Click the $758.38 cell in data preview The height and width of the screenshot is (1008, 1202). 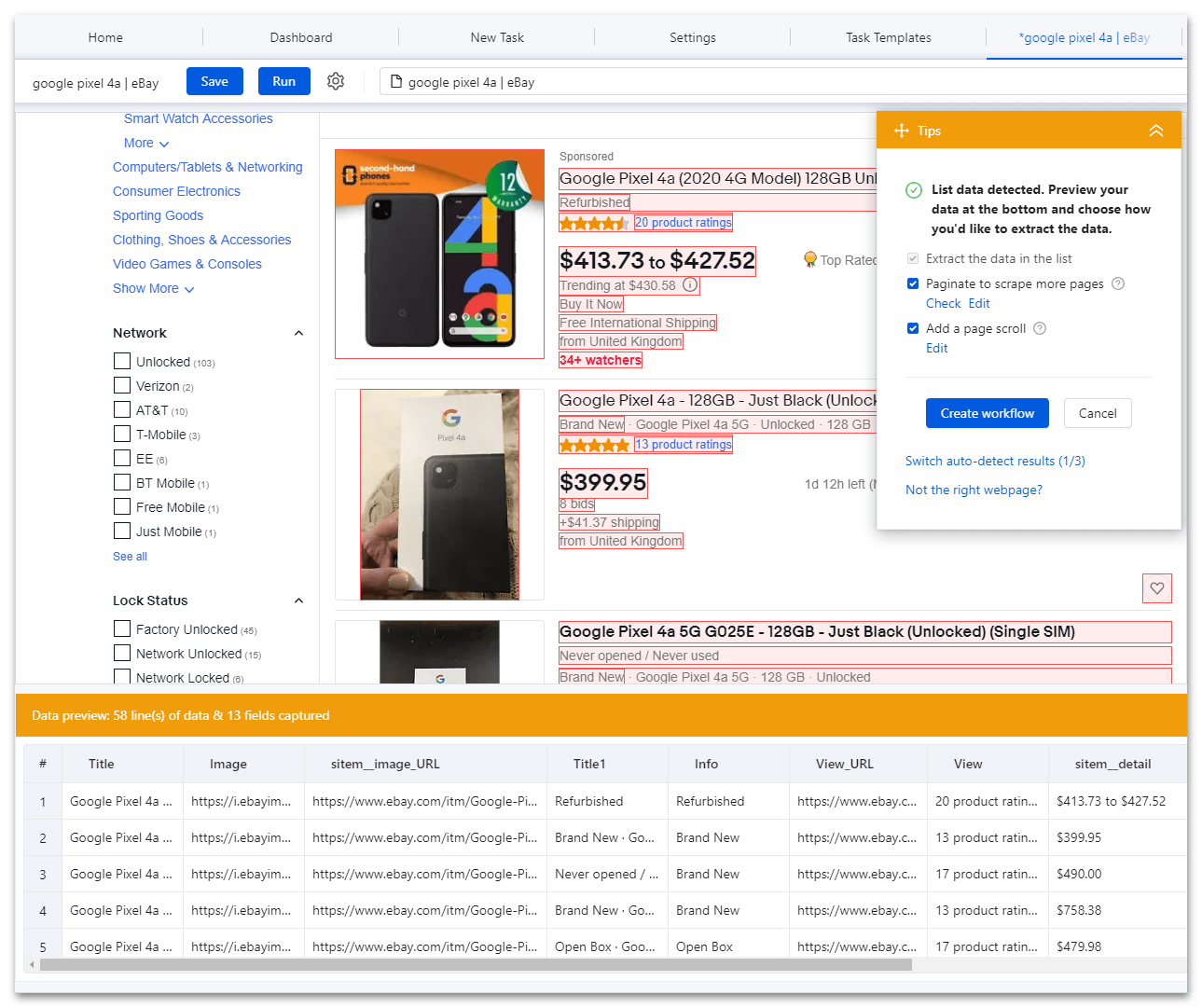[x=1117, y=910]
